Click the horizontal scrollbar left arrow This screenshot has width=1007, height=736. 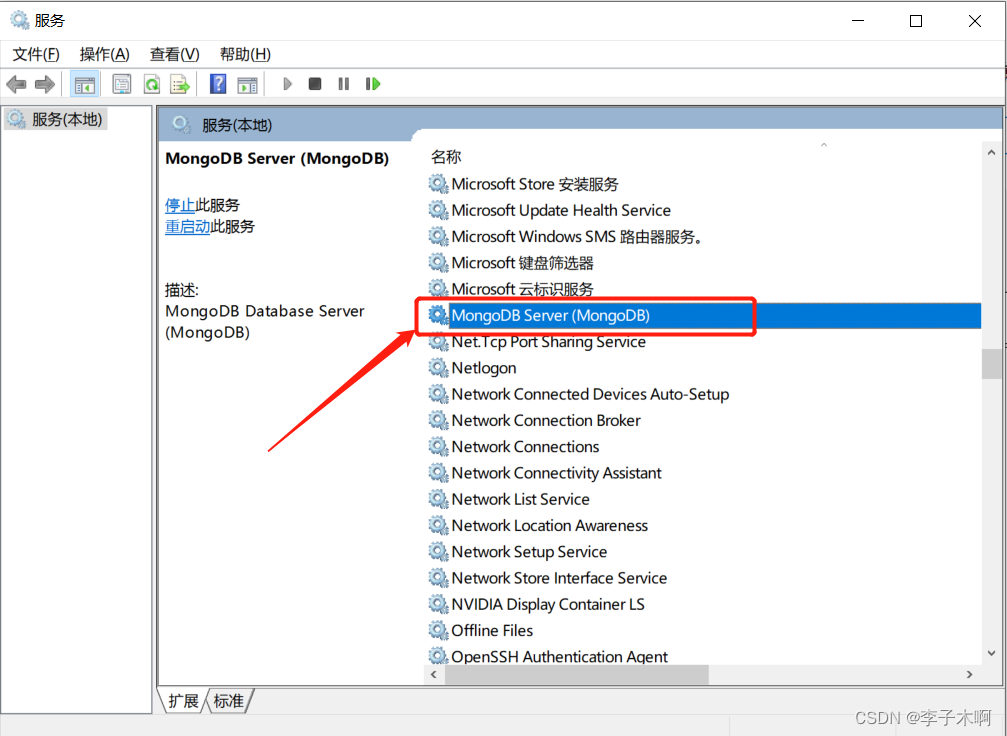click(434, 675)
